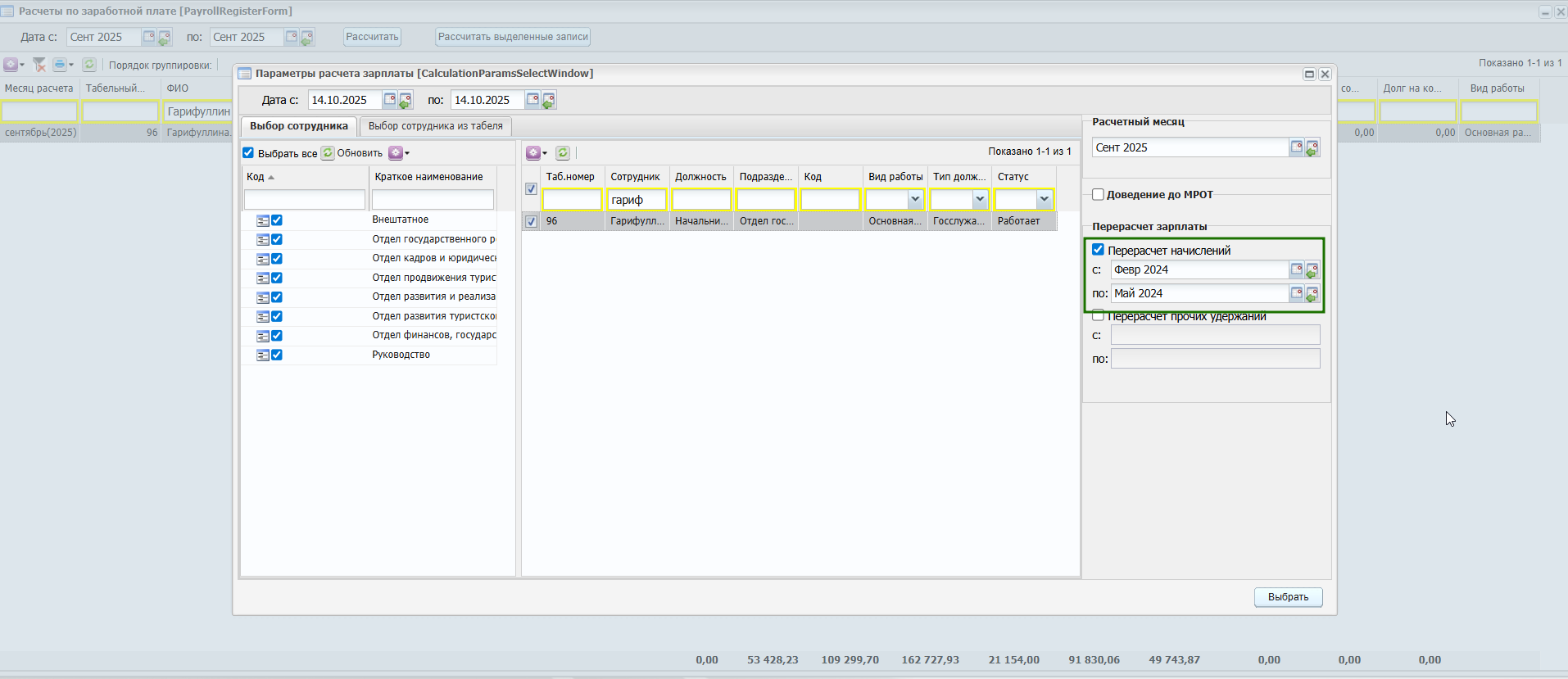
Task: Click the 'Выбрать' button
Action: point(1288,597)
